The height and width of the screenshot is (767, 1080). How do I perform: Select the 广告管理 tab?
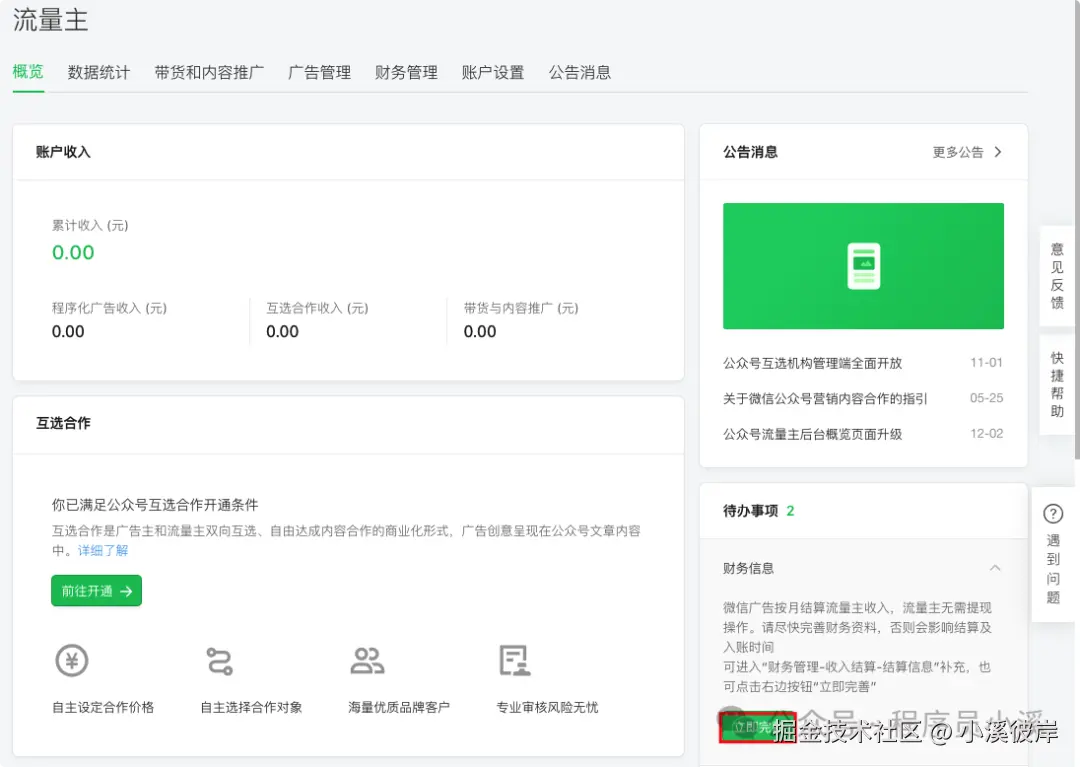point(319,72)
